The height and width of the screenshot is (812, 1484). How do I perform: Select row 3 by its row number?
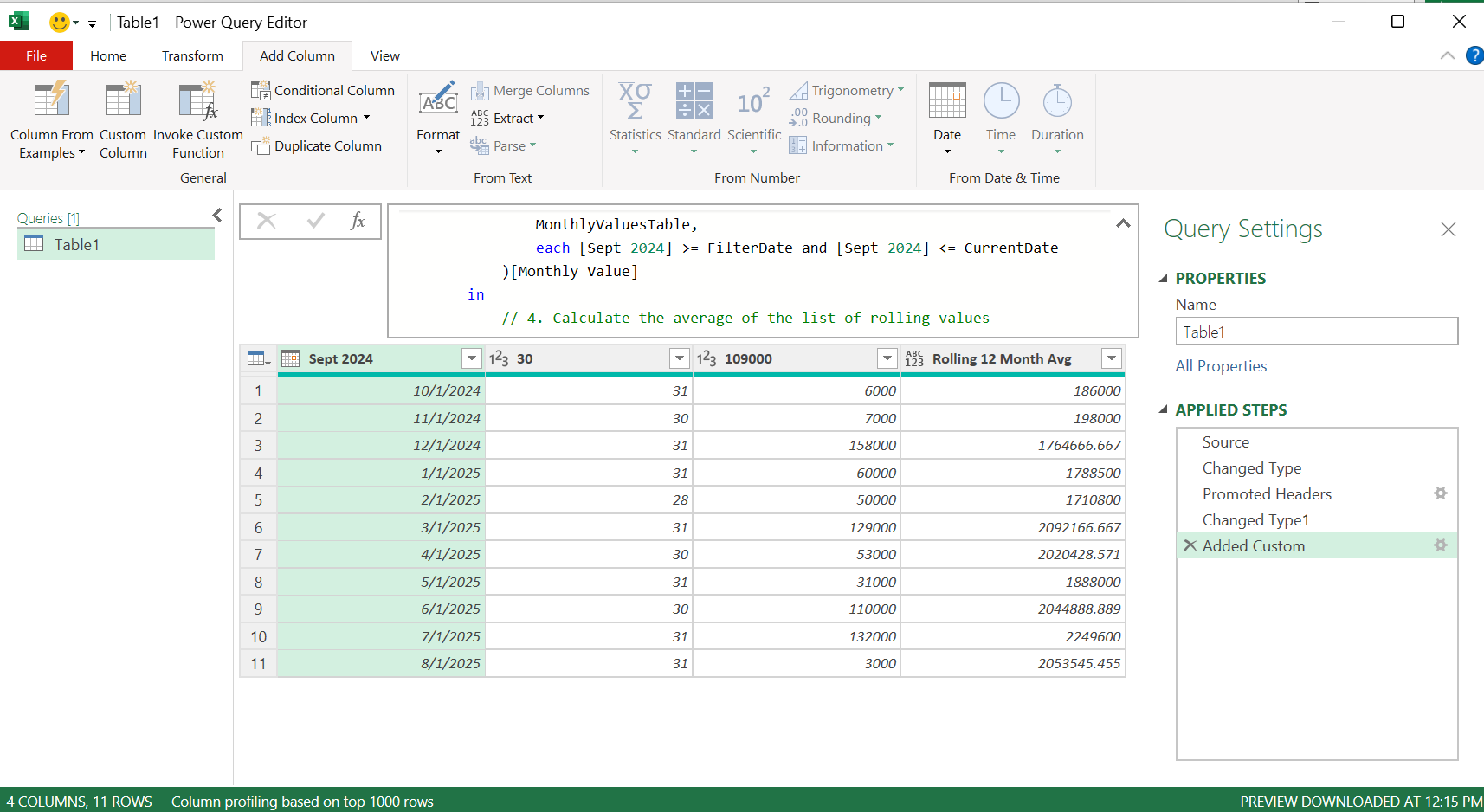point(258,445)
